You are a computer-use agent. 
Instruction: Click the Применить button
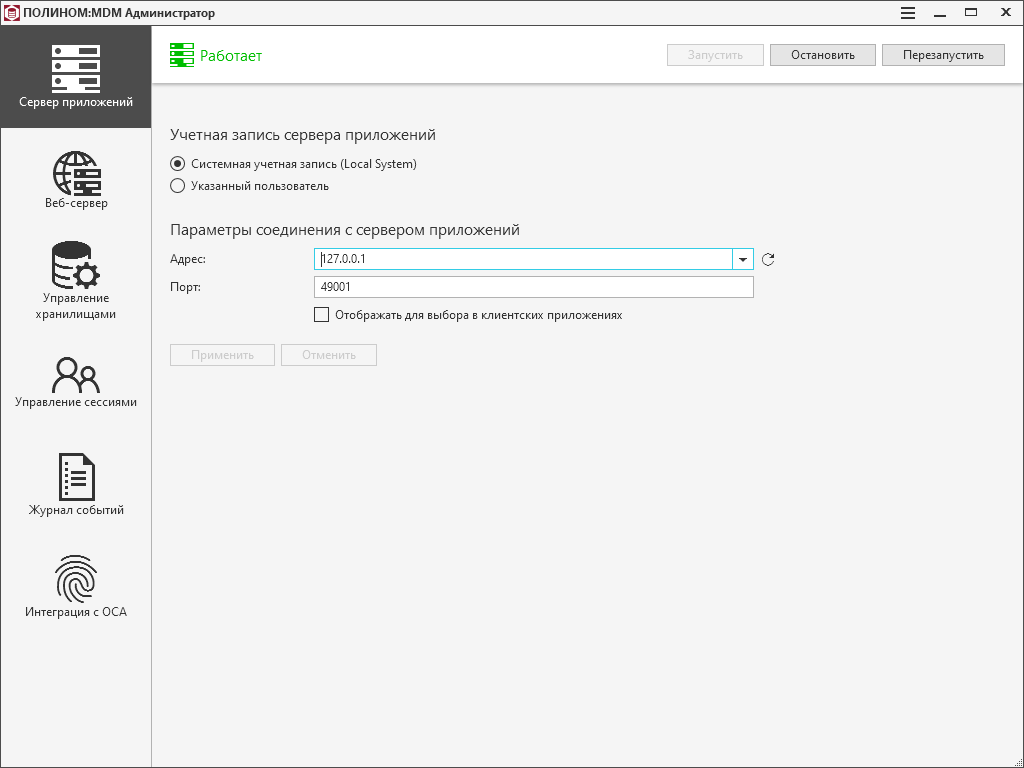[x=222, y=355]
